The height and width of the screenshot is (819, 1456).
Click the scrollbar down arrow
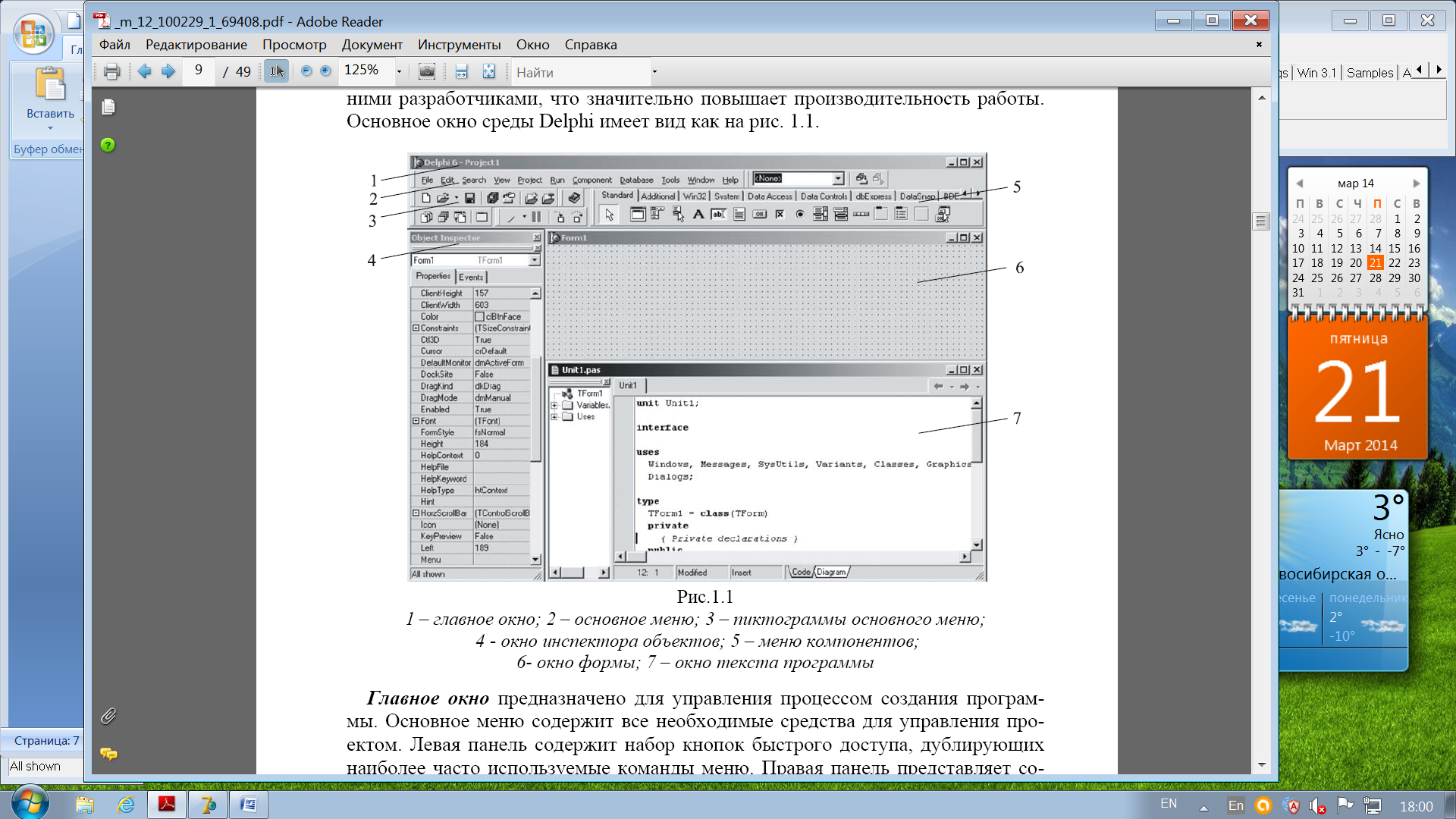1261,765
